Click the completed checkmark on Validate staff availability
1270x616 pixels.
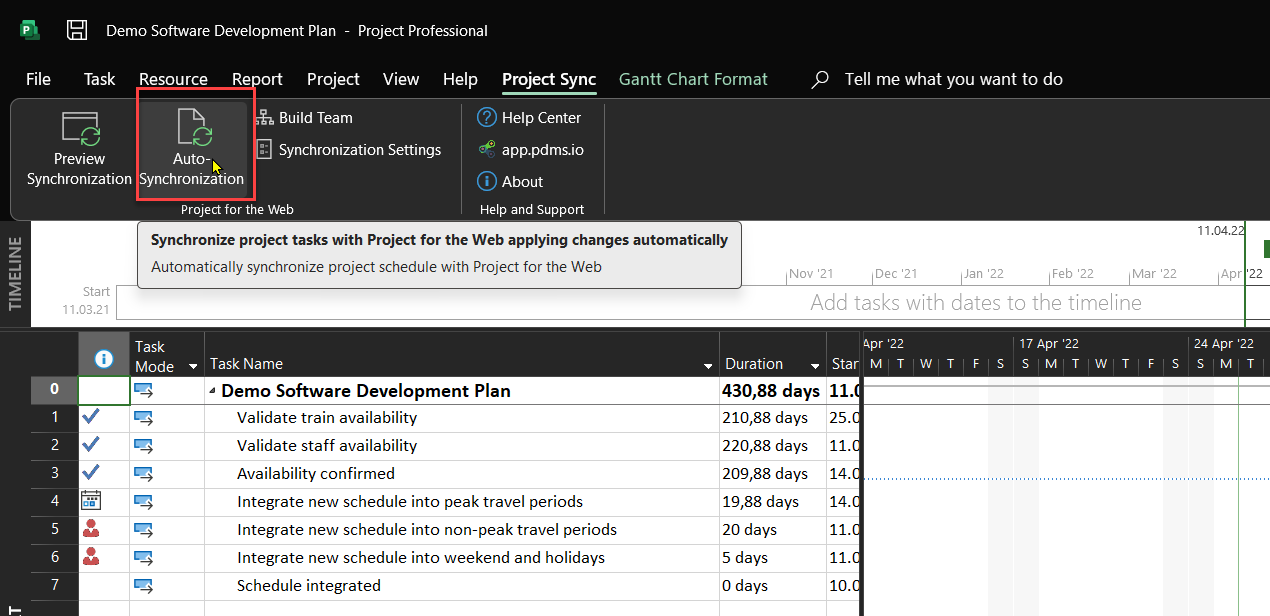pos(91,445)
